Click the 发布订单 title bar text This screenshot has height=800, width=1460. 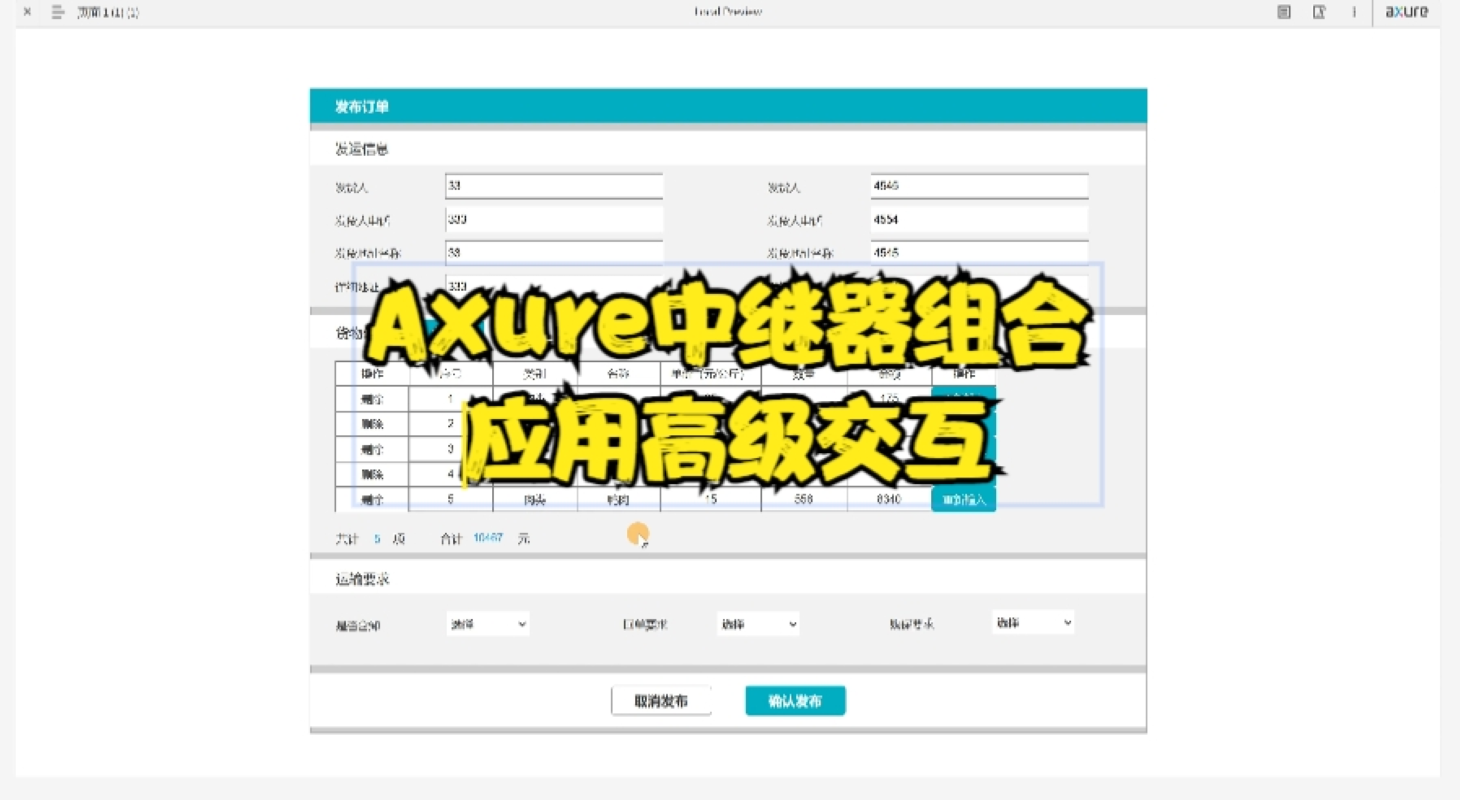pos(362,107)
